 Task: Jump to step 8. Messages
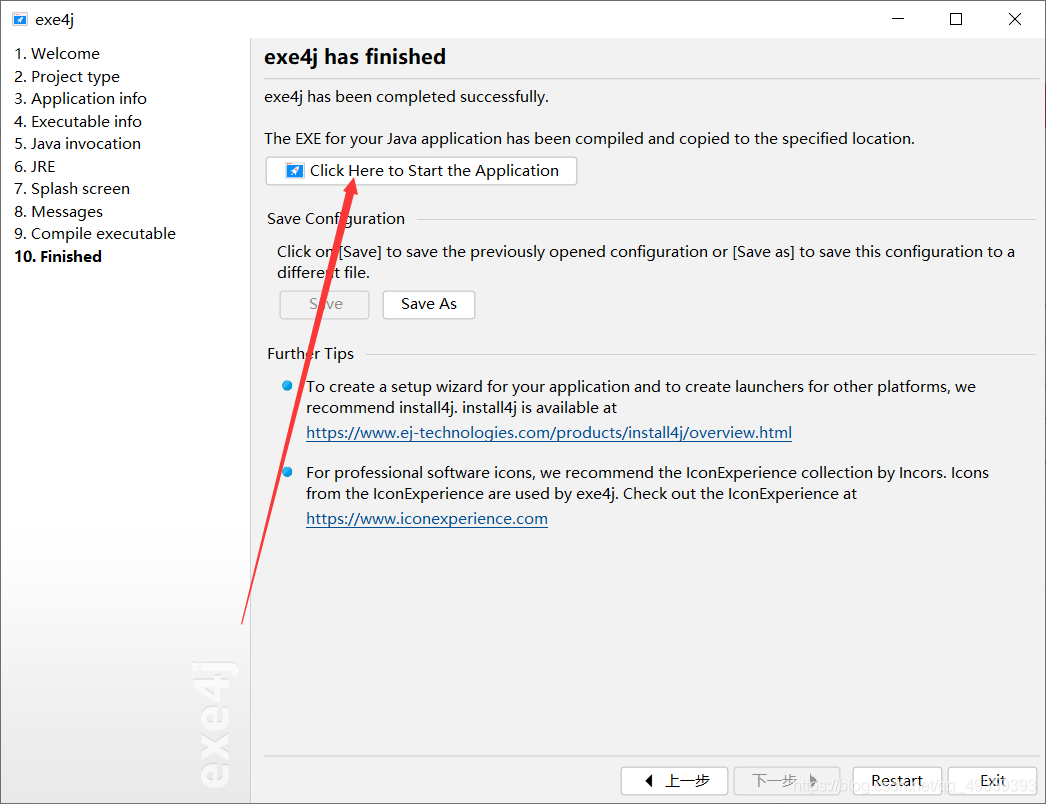(59, 212)
